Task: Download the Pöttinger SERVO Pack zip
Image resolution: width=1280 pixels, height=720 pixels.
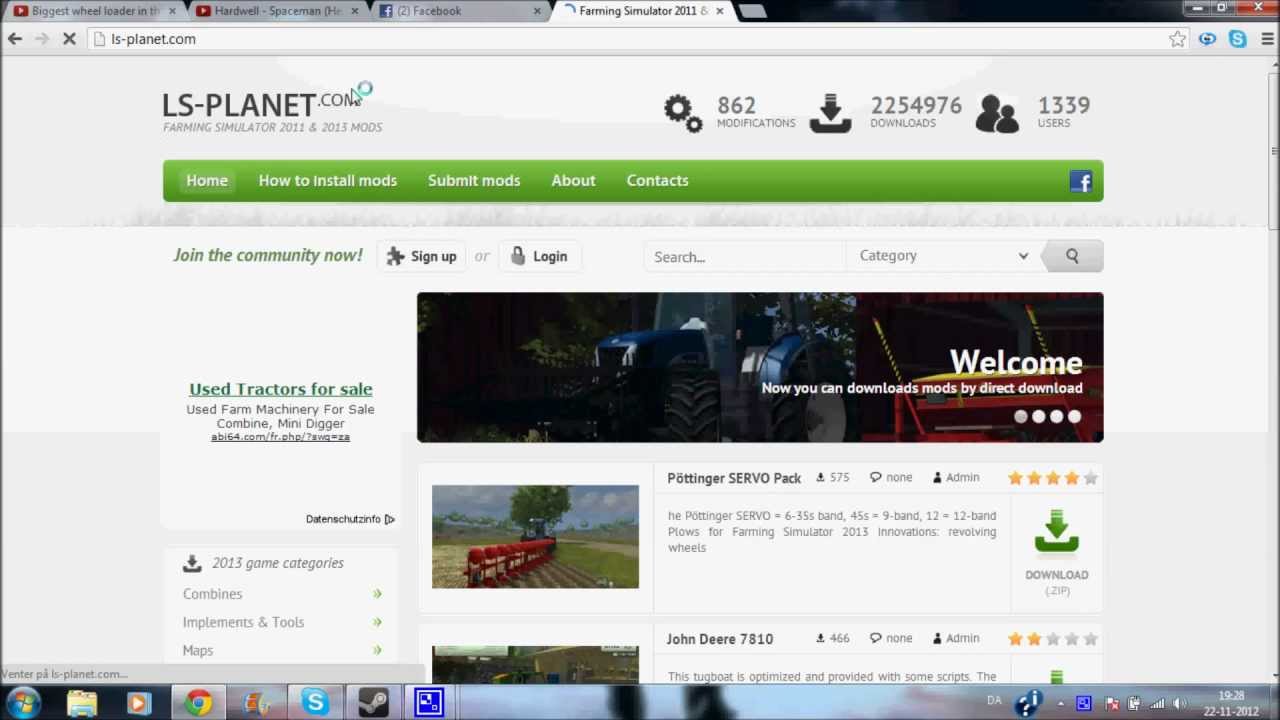Action: [x=1057, y=551]
